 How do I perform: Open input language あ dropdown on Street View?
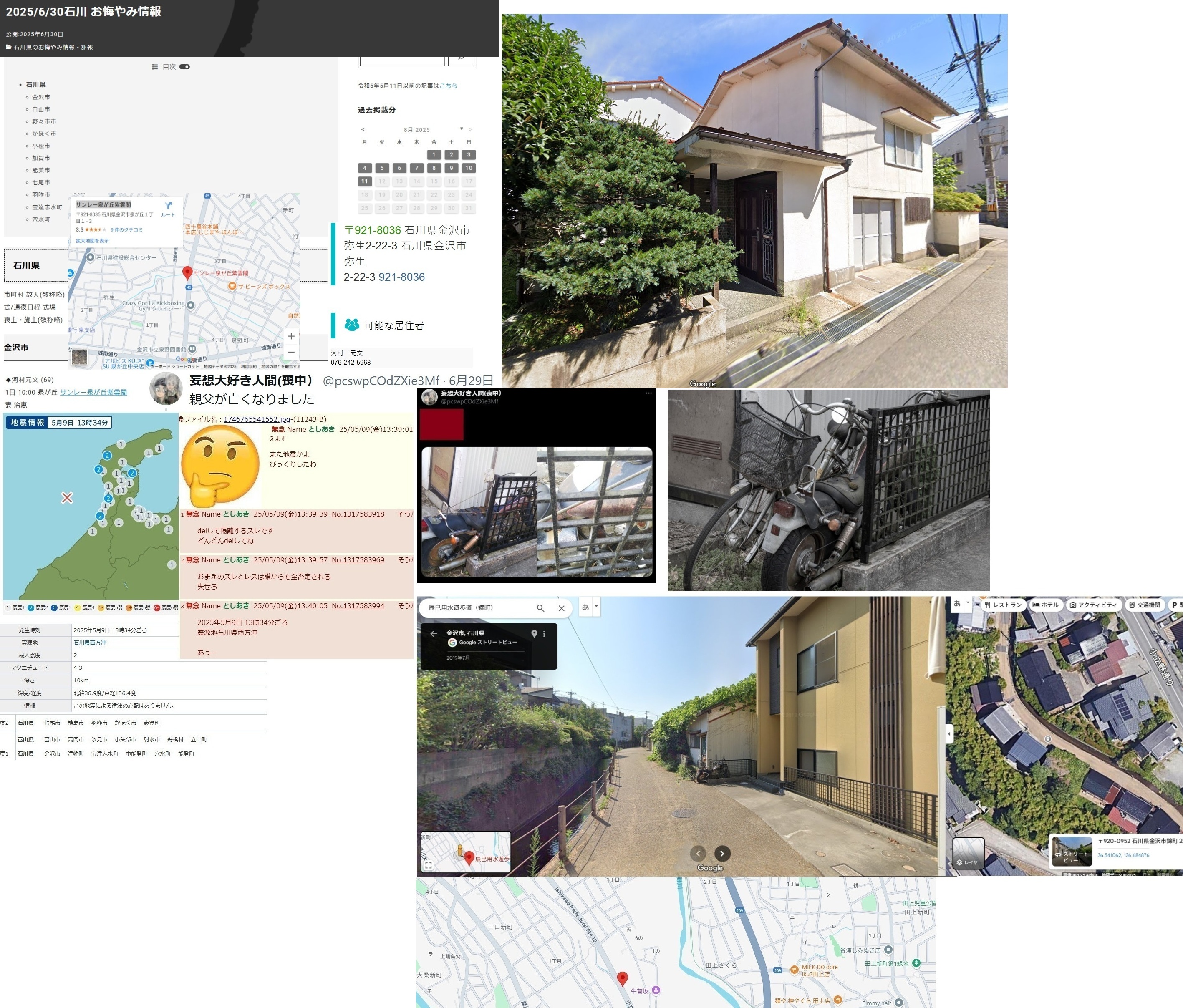[x=596, y=606]
